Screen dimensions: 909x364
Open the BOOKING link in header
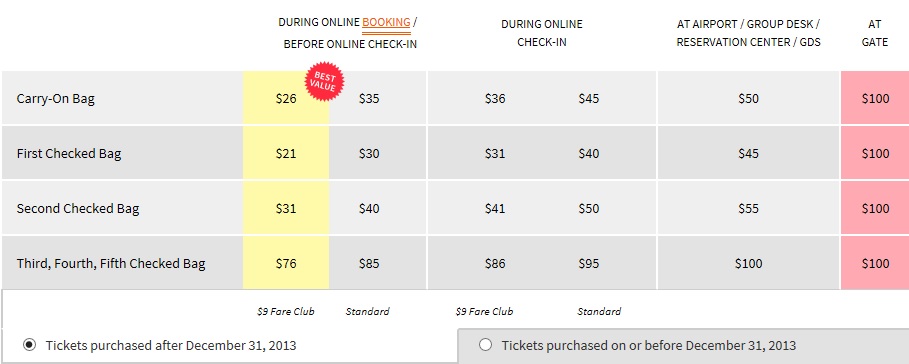(x=386, y=23)
